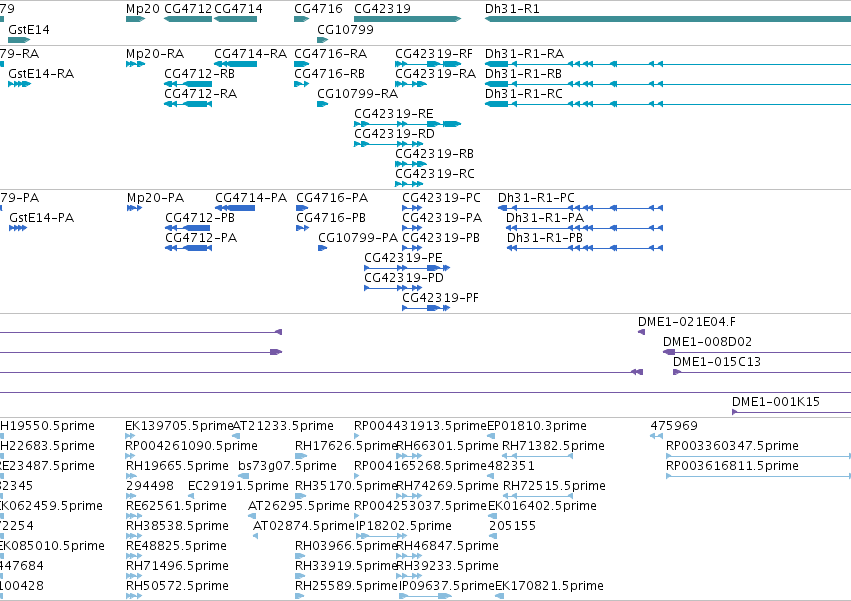Click EST EP01810.3prime label
851x601 pixels.
point(537,426)
